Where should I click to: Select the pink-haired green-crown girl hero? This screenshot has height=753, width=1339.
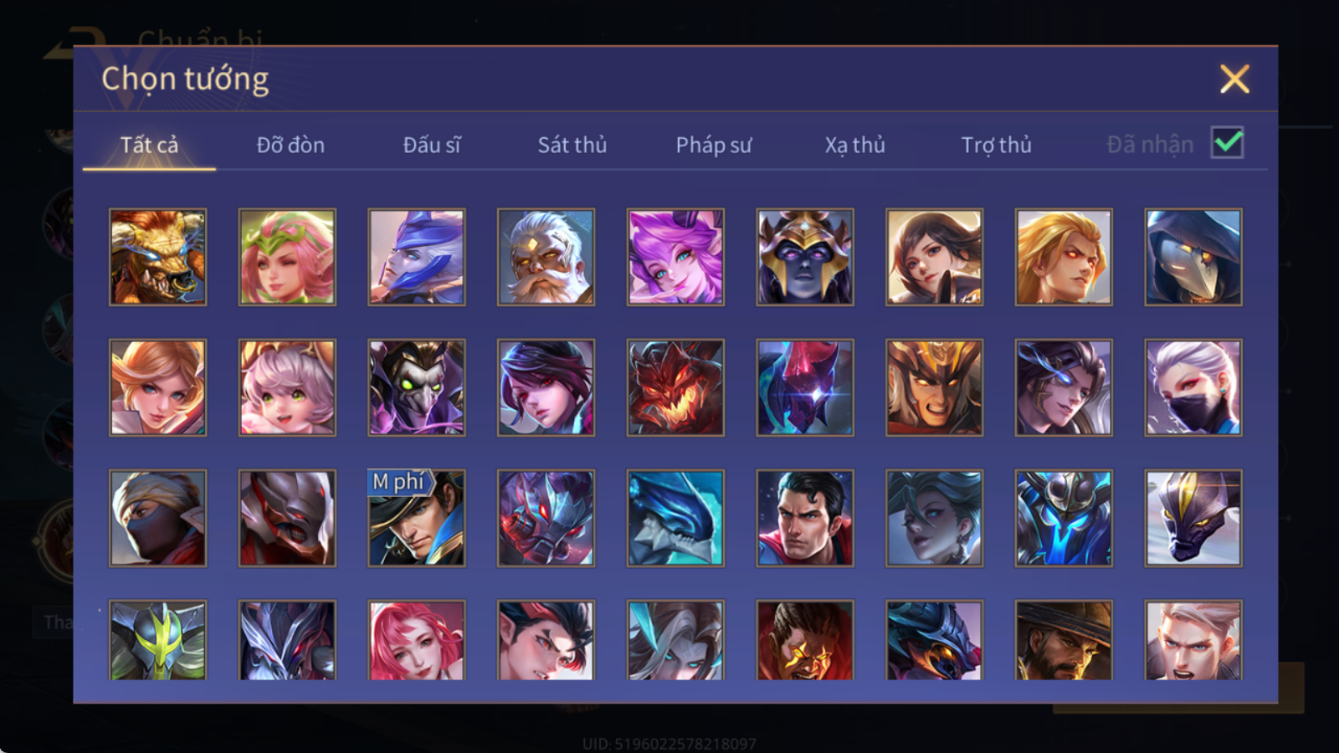point(287,257)
